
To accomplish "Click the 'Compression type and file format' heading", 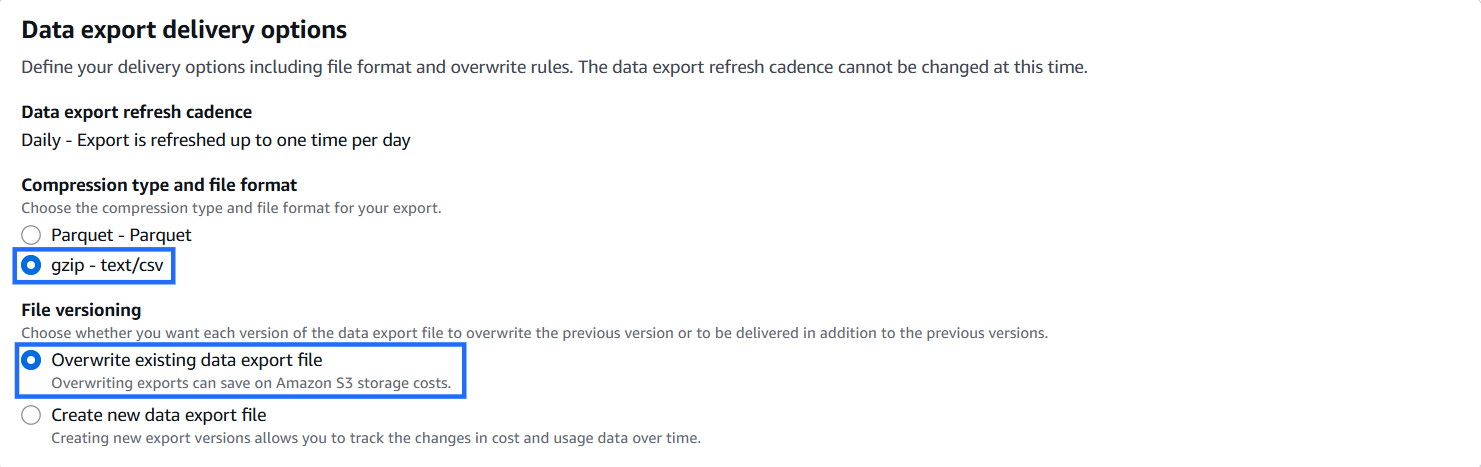I will 159,185.
